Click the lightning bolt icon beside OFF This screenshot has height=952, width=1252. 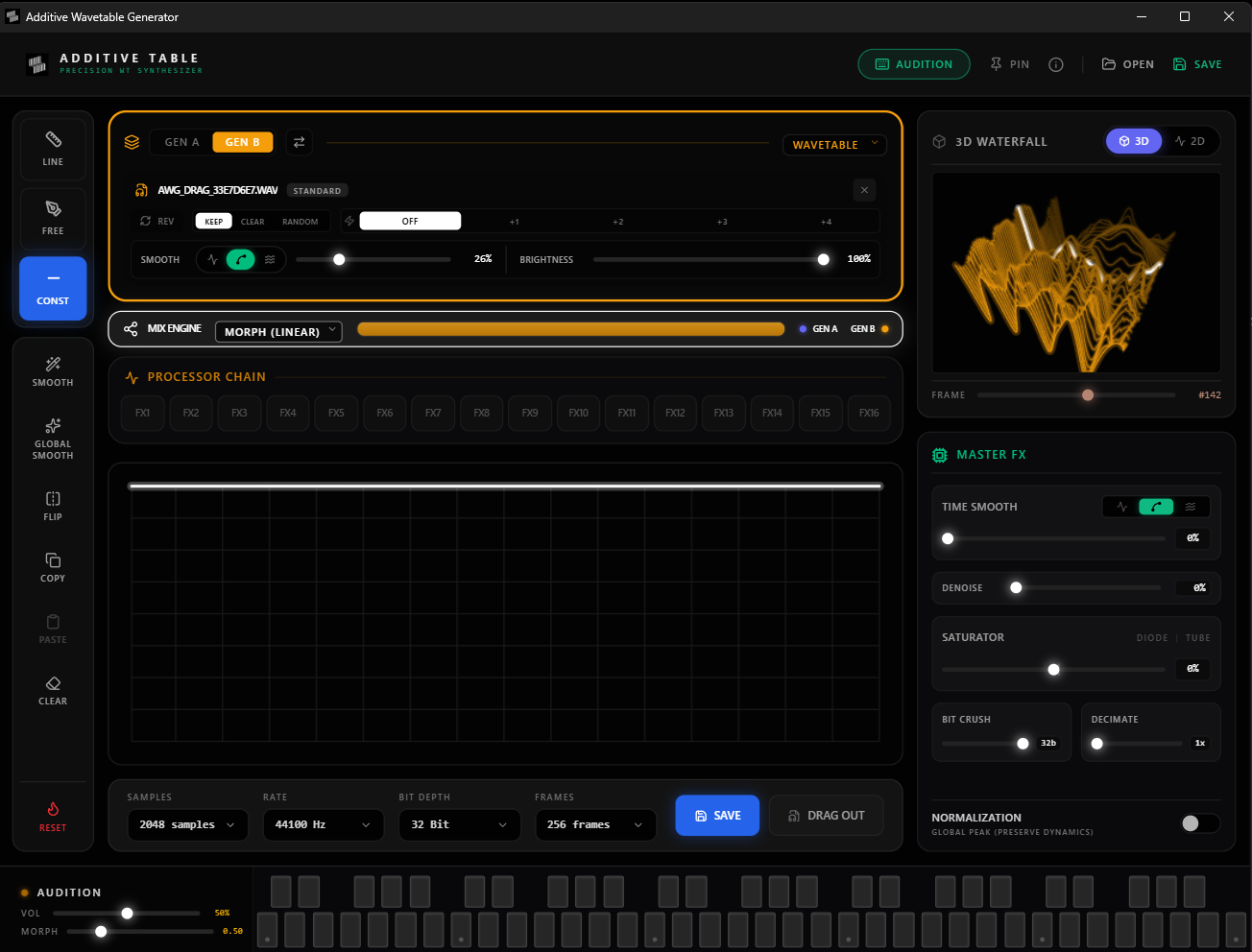(x=349, y=221)
